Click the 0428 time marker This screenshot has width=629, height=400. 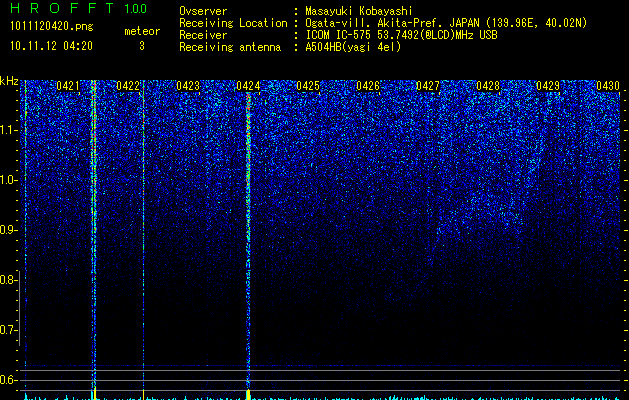488,86
